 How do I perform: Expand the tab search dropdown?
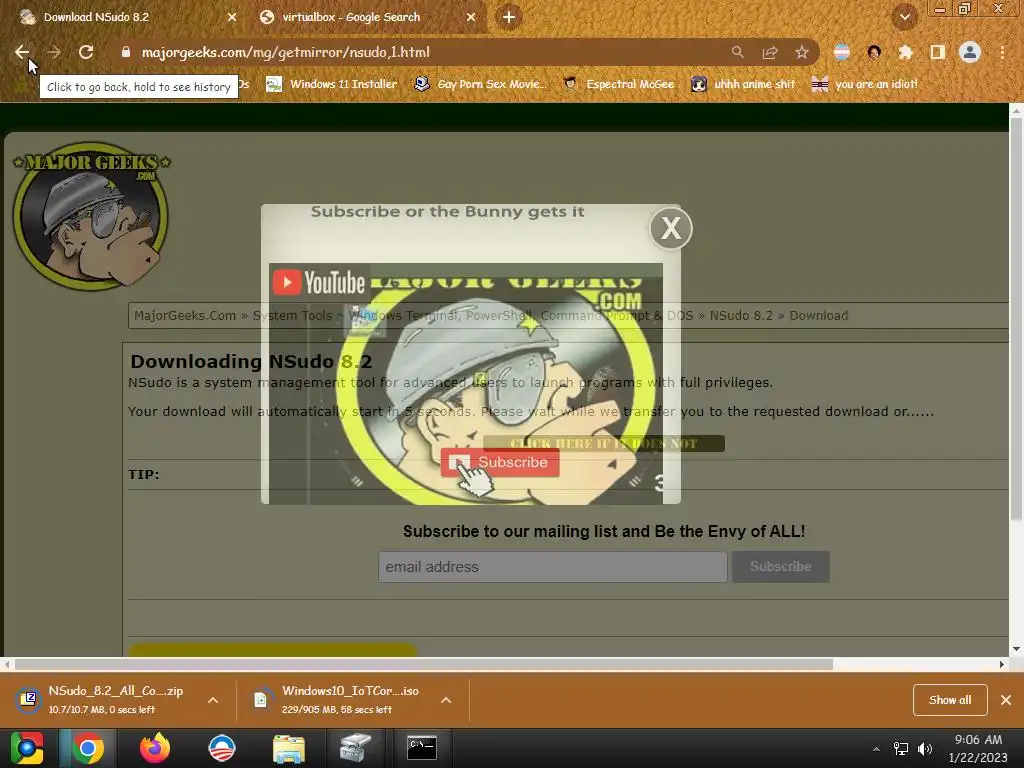click(x=904, y=17)
